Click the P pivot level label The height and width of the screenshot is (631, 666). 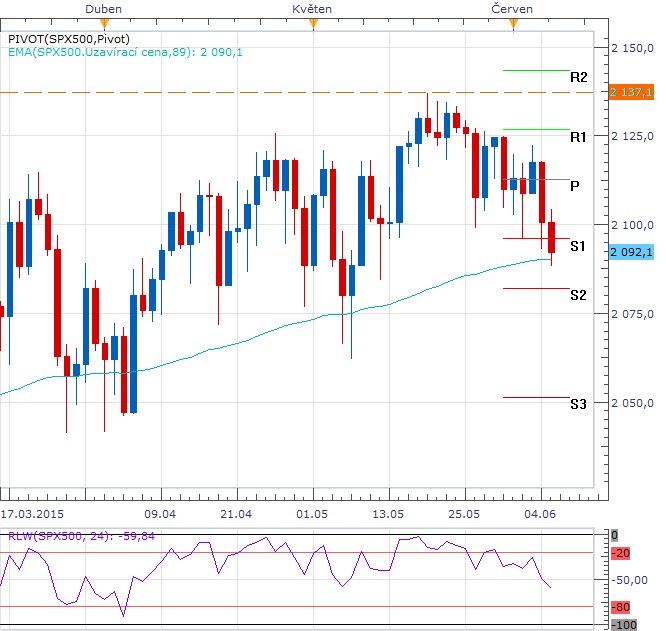click(575, 186)
